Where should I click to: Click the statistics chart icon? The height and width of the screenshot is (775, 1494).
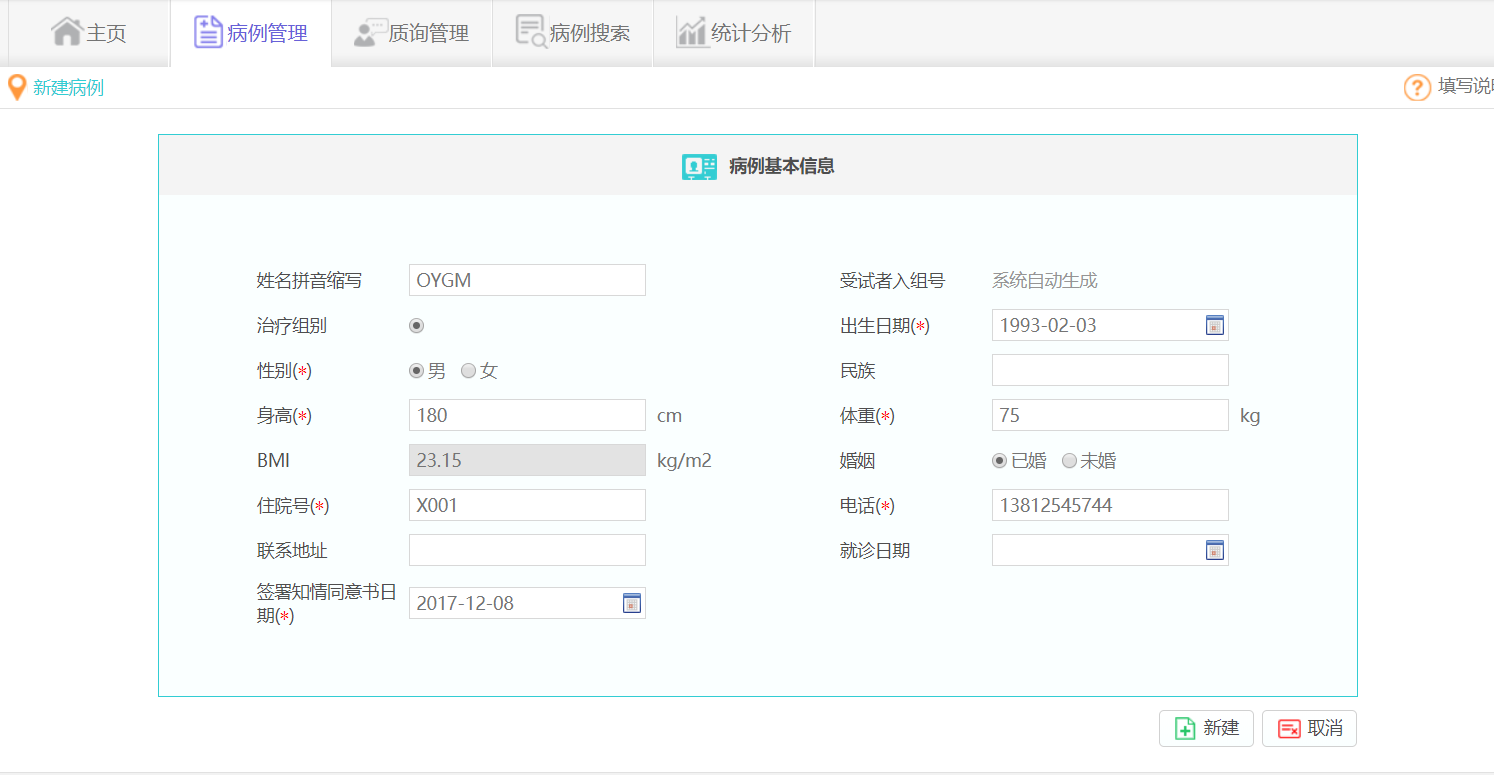tap(691, 32)
